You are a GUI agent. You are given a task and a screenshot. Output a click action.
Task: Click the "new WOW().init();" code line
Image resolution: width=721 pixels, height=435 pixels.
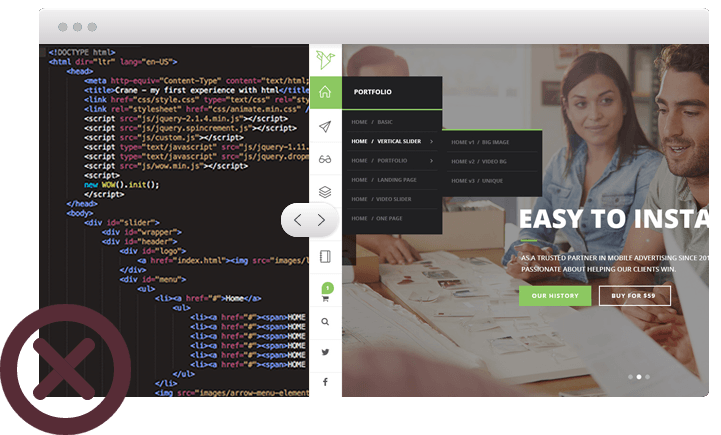pyautogui.click(x=121, y=185)
